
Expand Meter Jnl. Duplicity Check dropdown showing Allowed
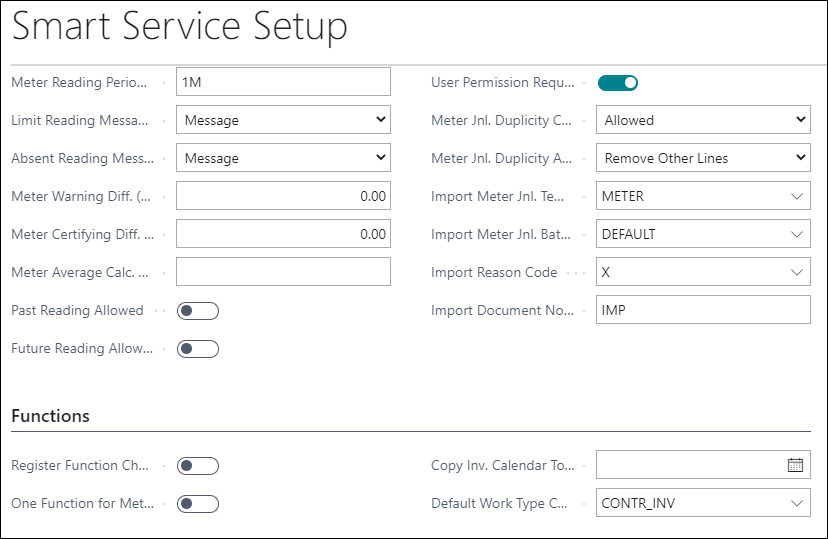[703, 120]
